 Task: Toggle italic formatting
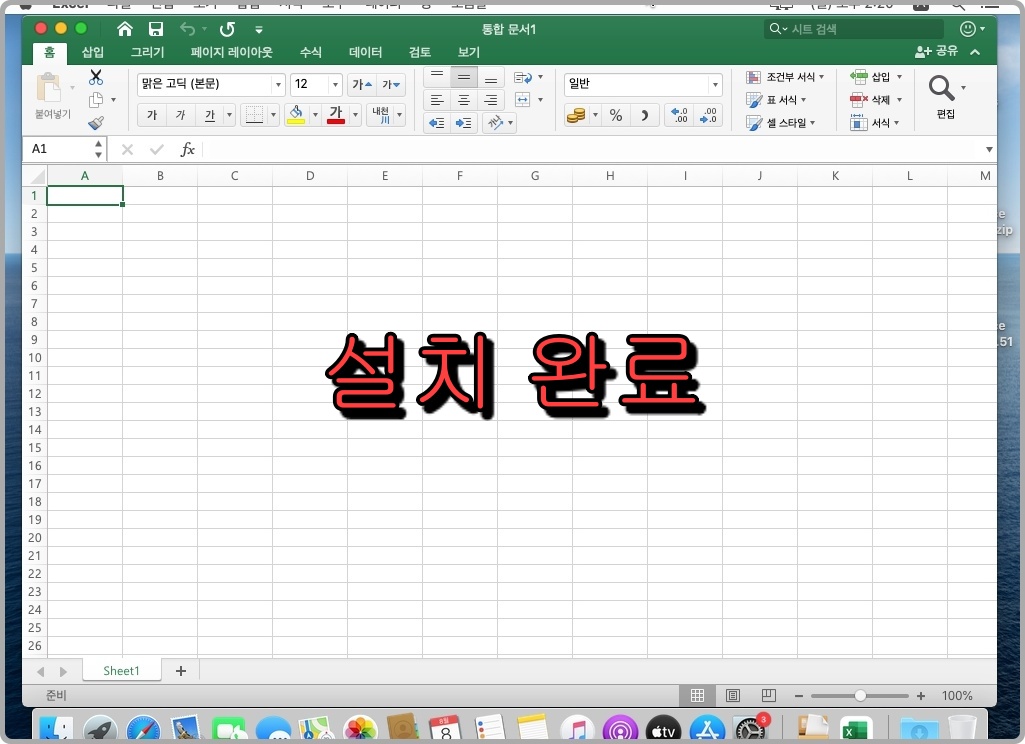(182, 115)
